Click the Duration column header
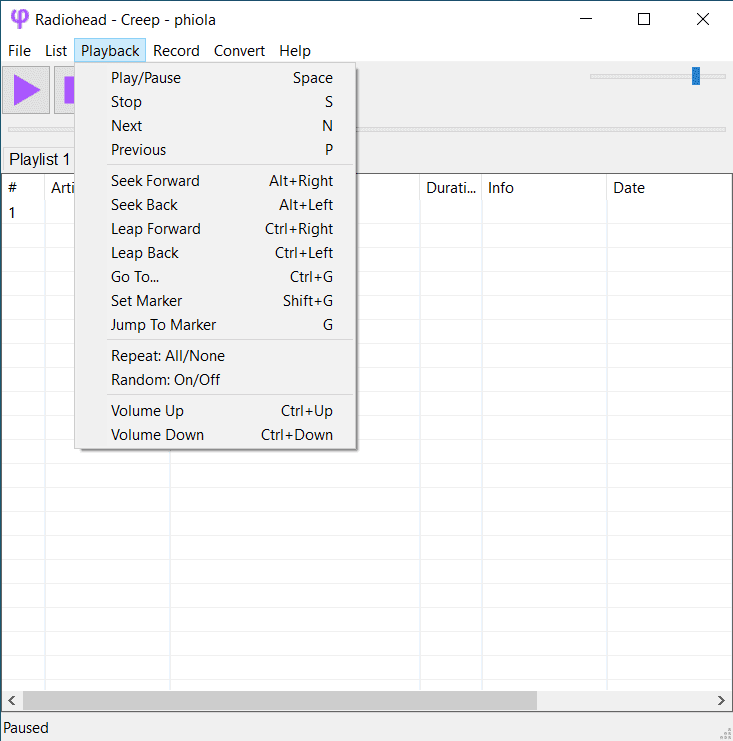This screenshot has width=733, height=741. (451, 188)
